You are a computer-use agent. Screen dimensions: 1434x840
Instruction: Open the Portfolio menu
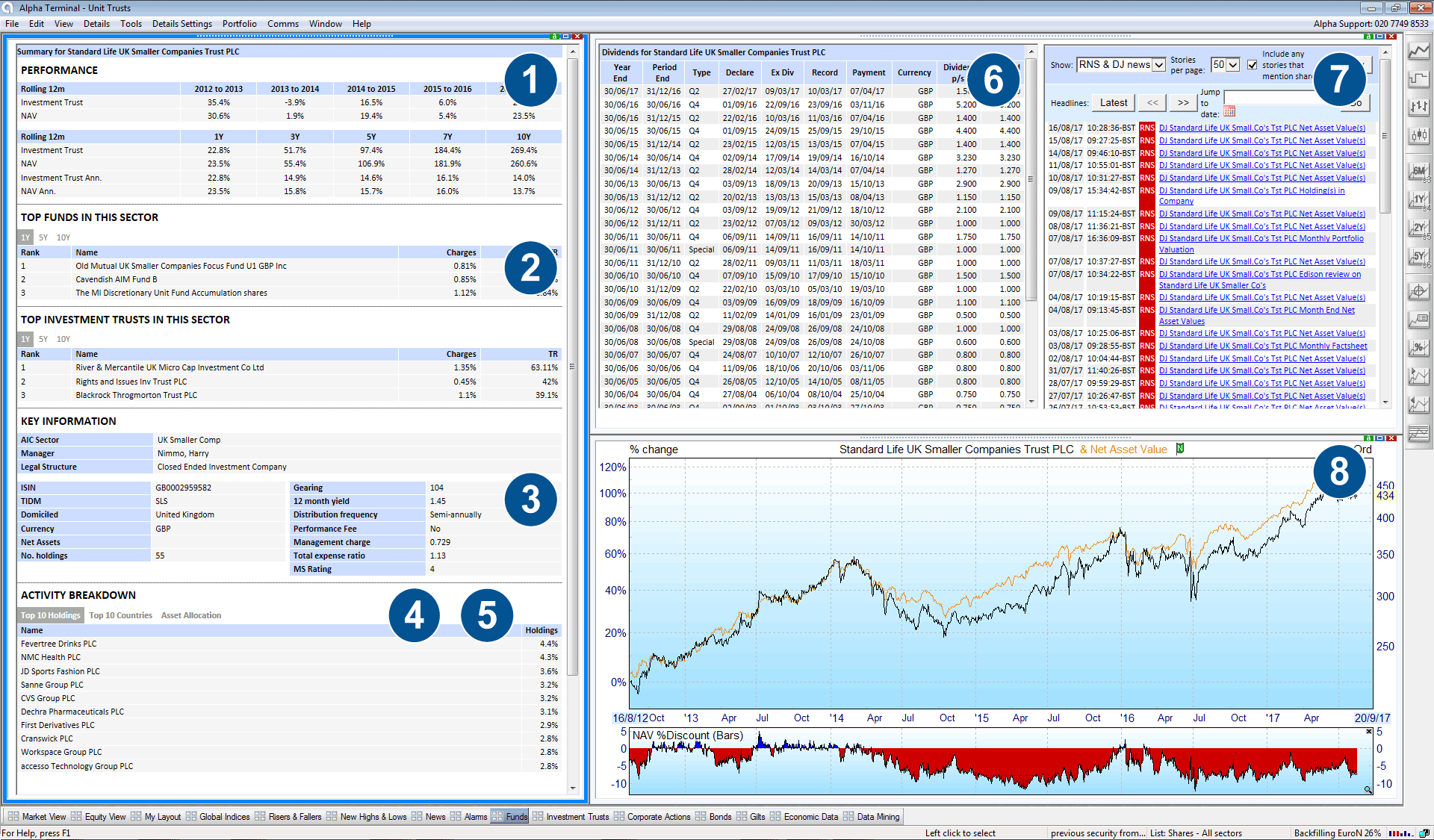pos(239,24)
